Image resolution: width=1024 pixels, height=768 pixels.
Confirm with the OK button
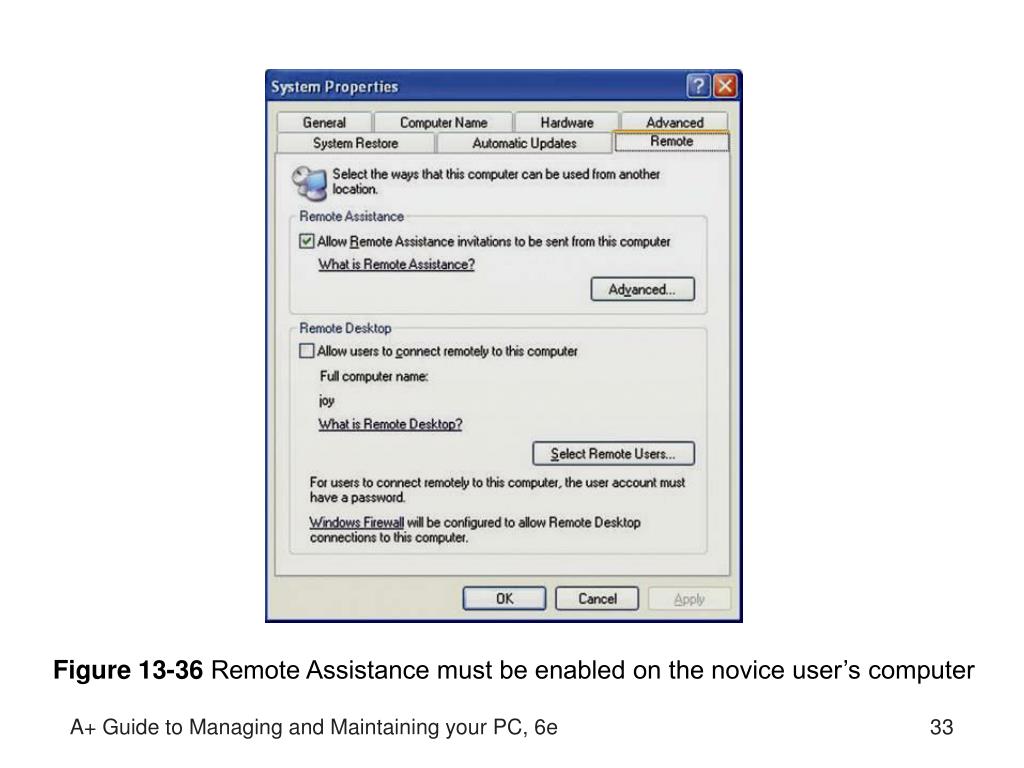(504, 599)
